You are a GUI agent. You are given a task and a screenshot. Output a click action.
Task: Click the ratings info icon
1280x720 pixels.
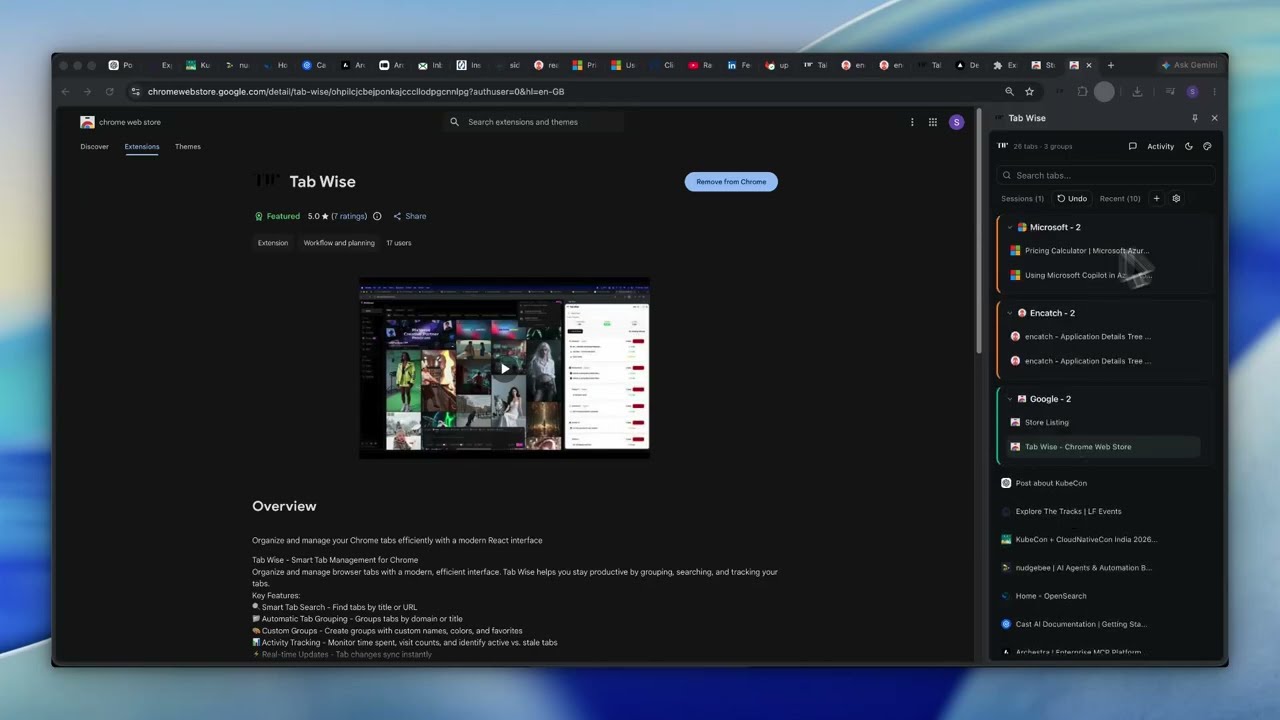pyautogui.click(x=377, y=216)
